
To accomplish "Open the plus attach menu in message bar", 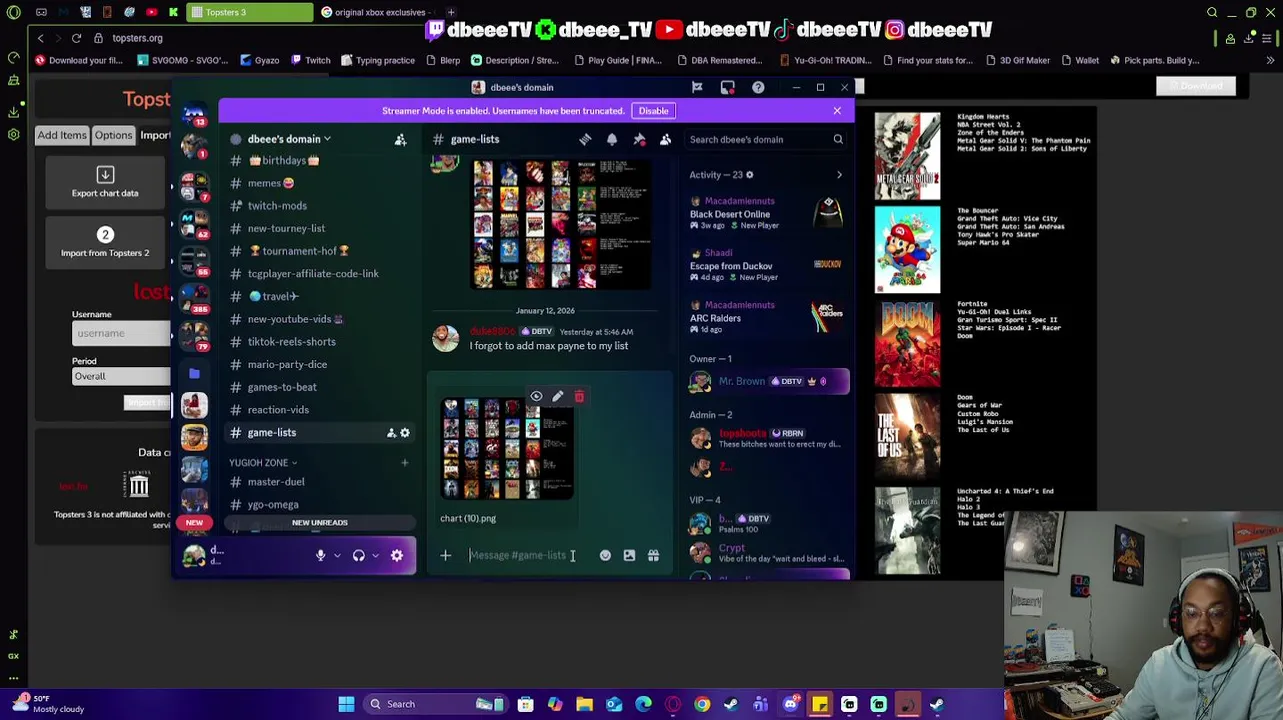I will 446,556.
